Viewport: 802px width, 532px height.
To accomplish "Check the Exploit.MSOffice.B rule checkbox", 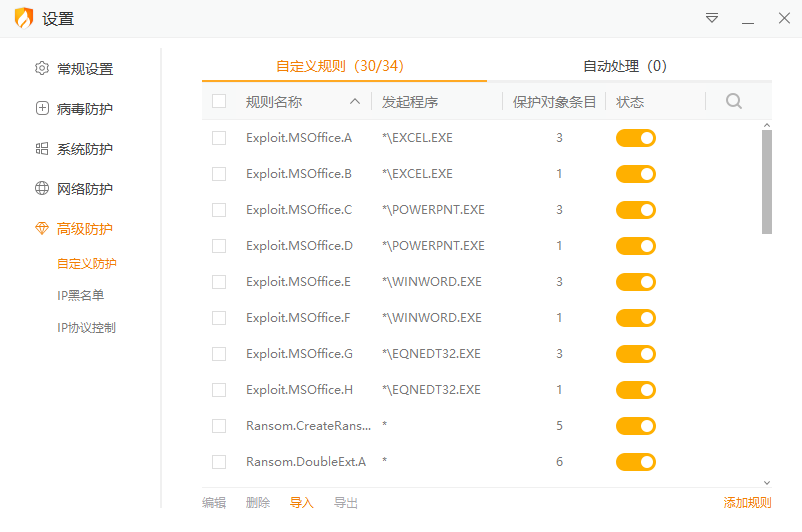I will click(219, 174).
